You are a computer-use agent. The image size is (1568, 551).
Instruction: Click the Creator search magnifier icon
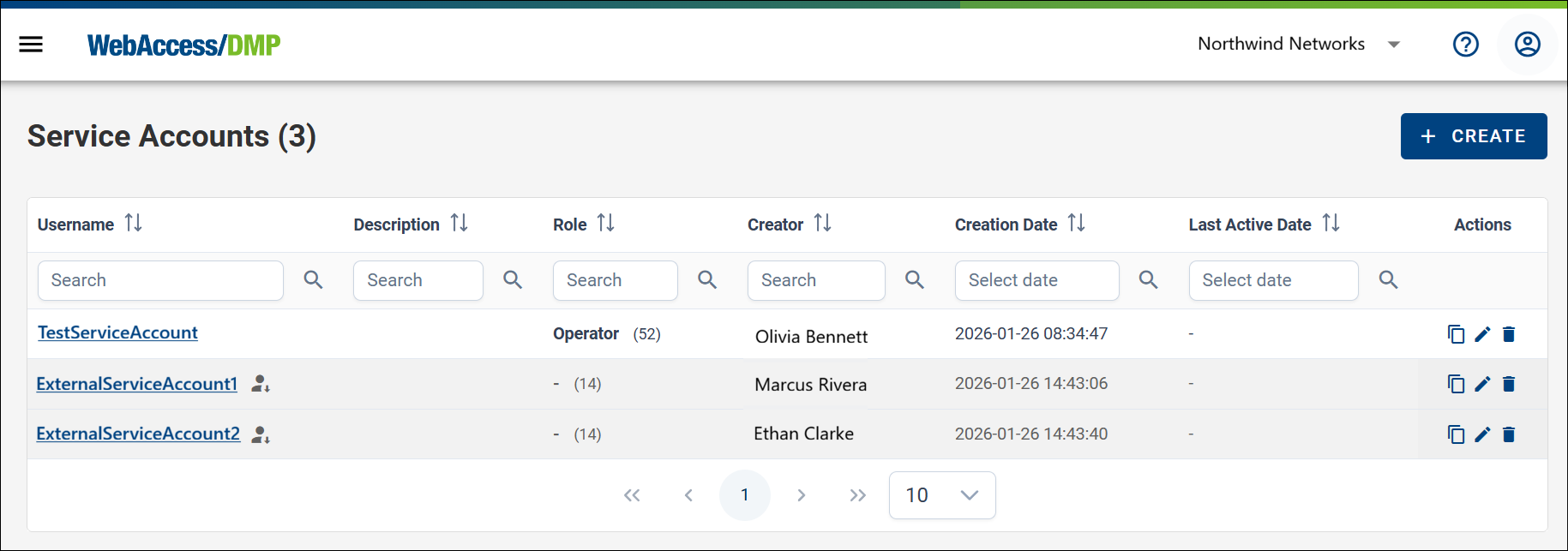pos(915,279)
